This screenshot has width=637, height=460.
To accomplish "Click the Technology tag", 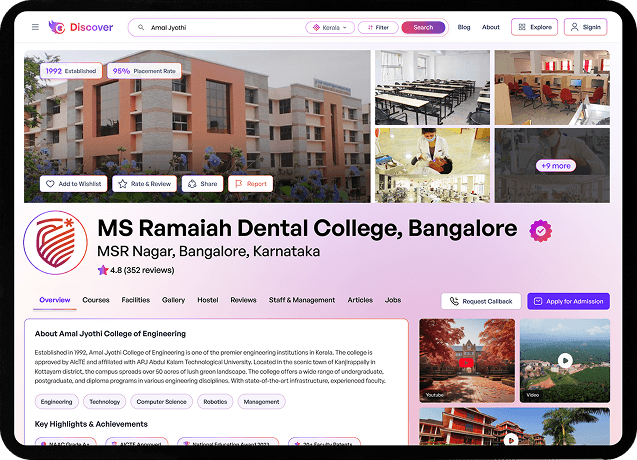I will pyautogui.click(x=104, y=401).
